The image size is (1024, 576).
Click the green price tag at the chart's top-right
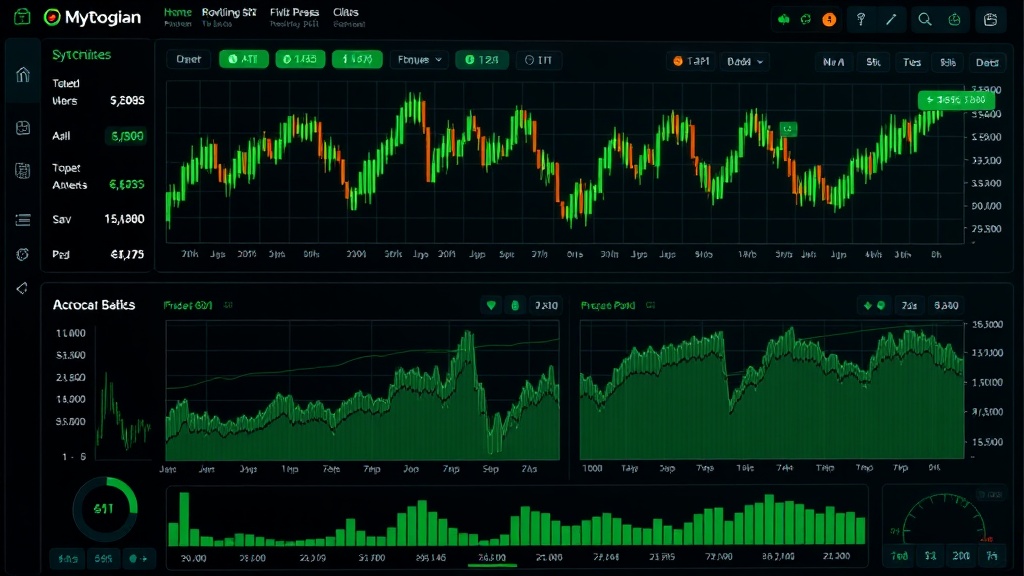[x=956, y=100]
